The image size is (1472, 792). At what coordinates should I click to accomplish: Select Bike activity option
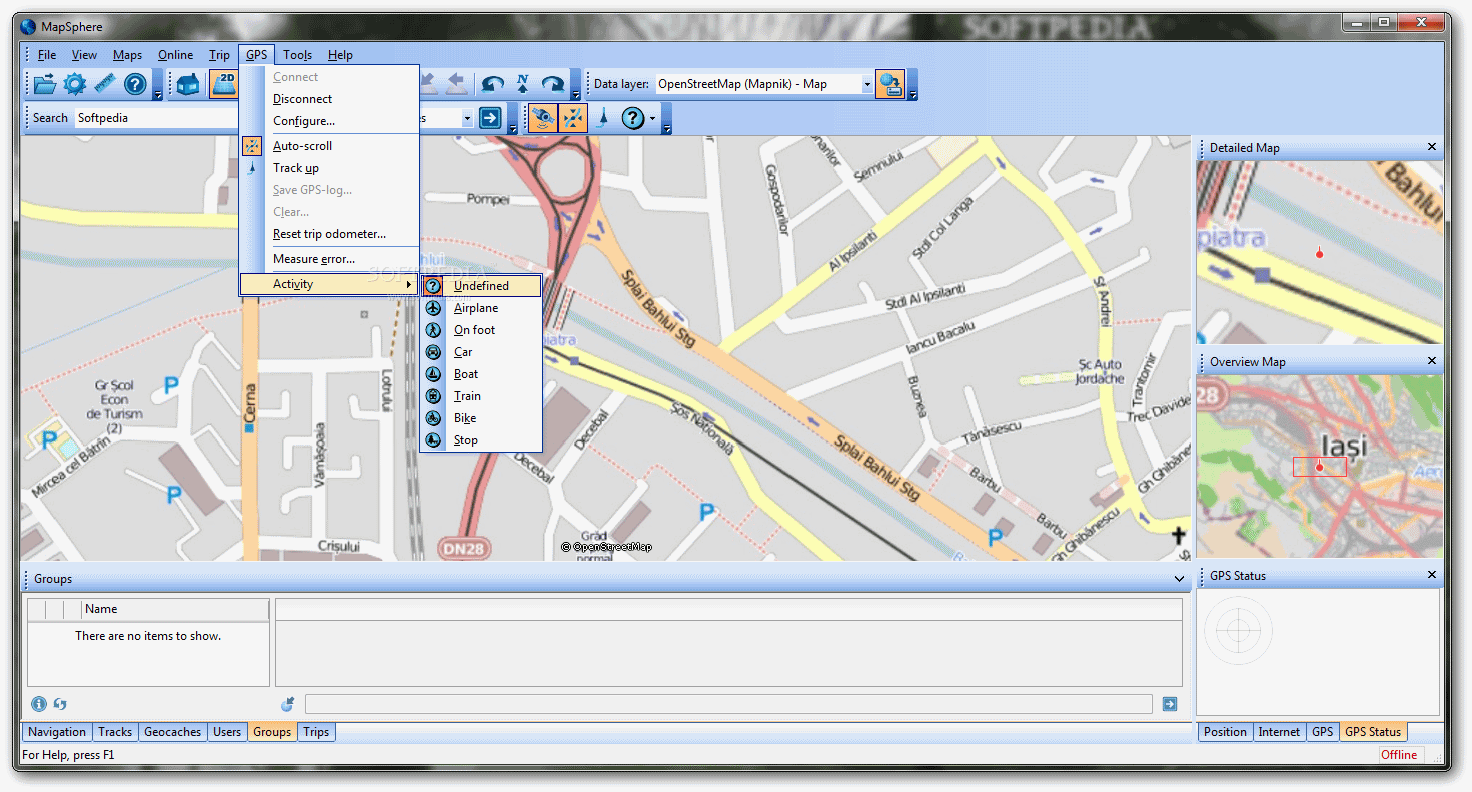481,418
